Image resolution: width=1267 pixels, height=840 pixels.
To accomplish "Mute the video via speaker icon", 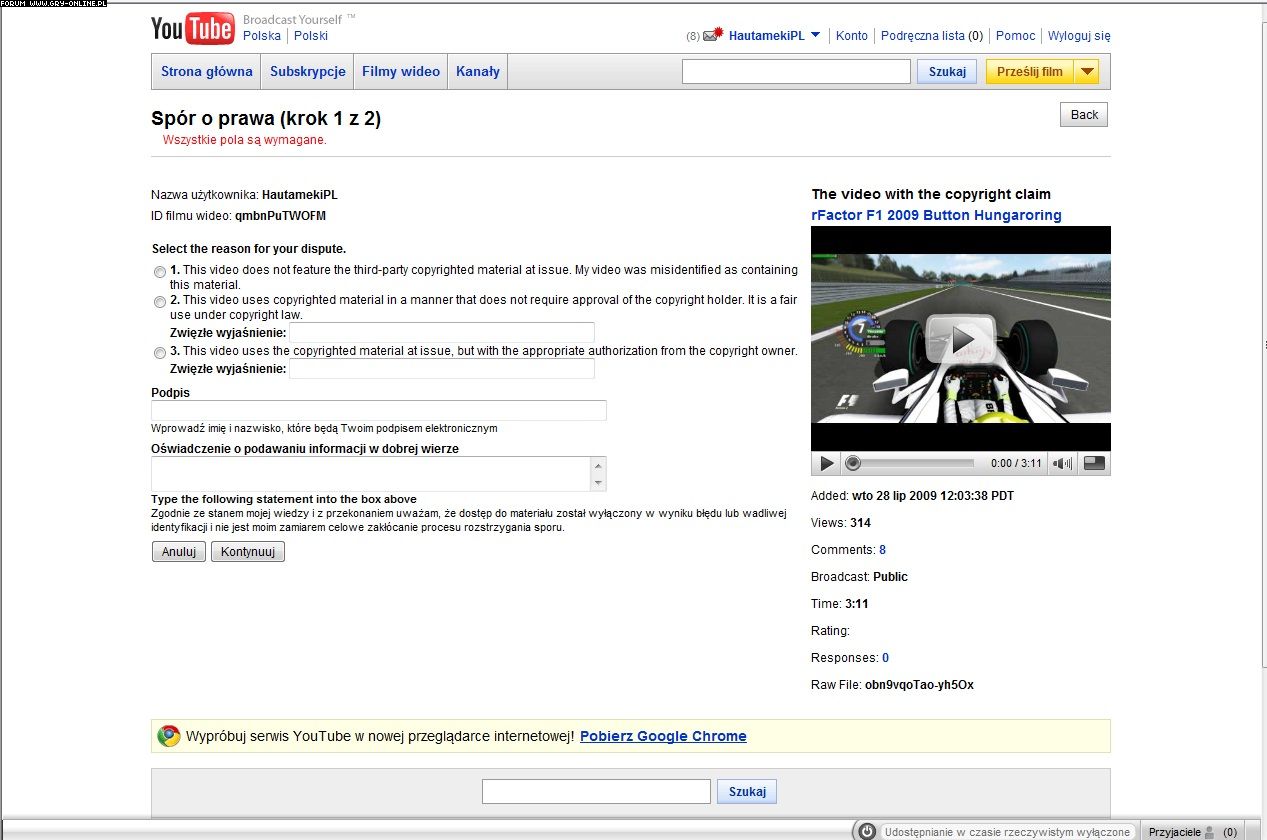I will pyautogui.click(x=1063, y=463).
